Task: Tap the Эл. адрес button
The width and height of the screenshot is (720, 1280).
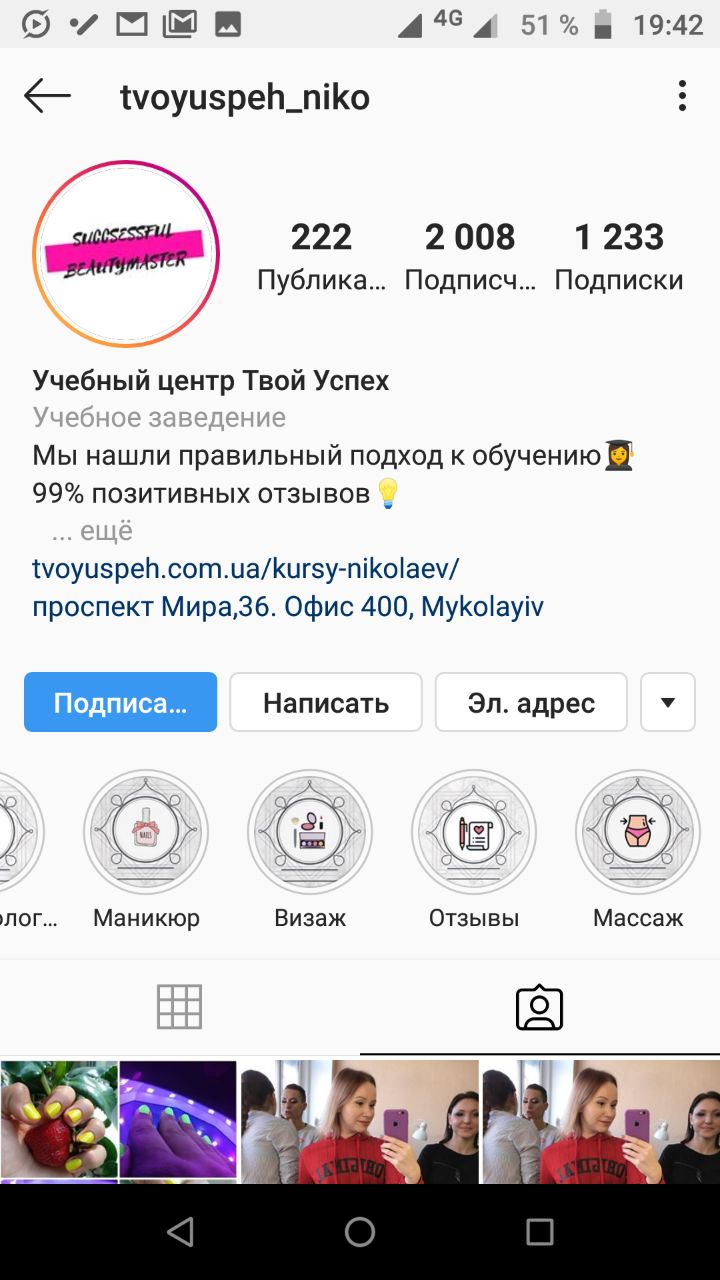Action: (531, 702)
